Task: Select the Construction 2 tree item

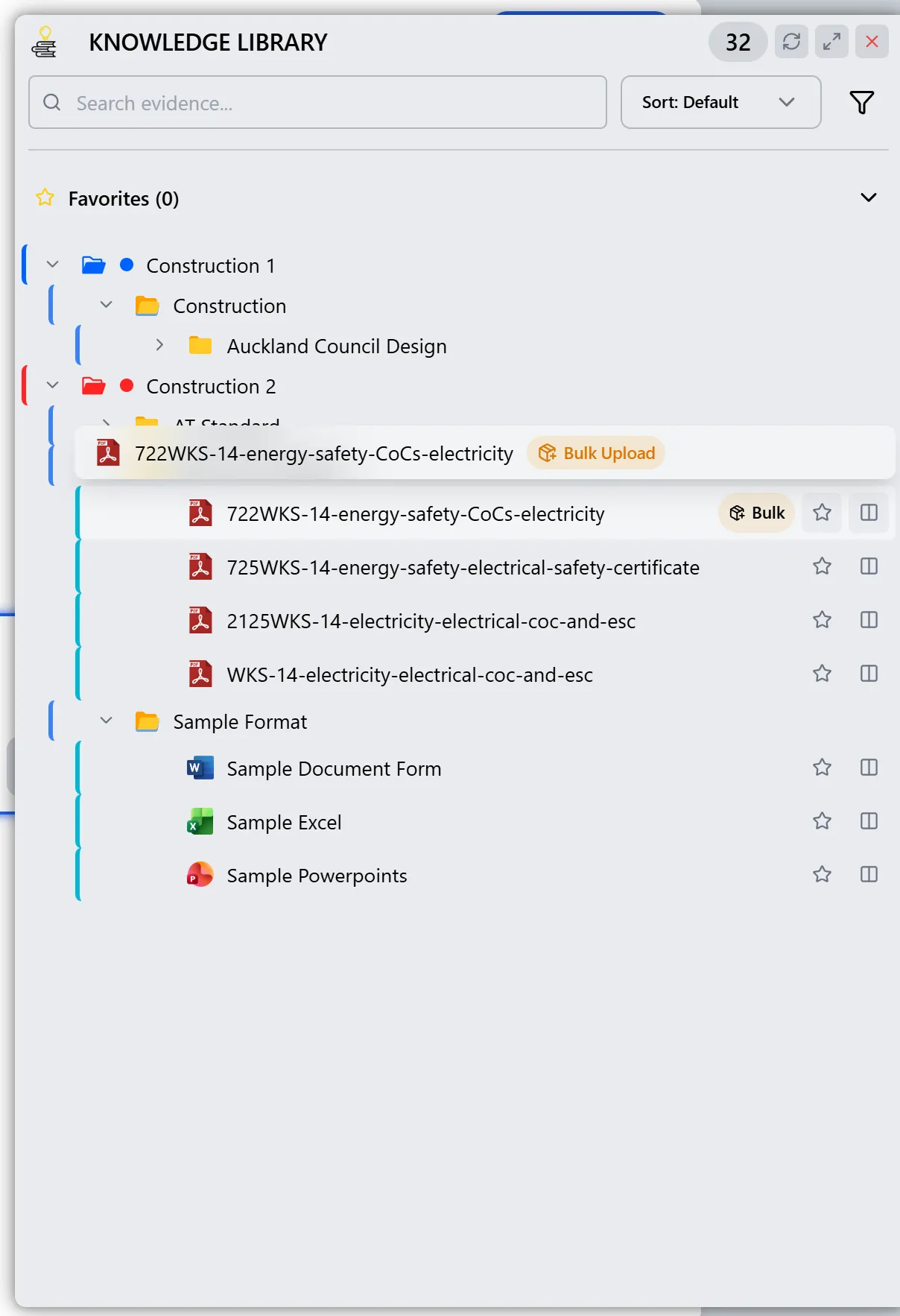Action: point(211,386)
